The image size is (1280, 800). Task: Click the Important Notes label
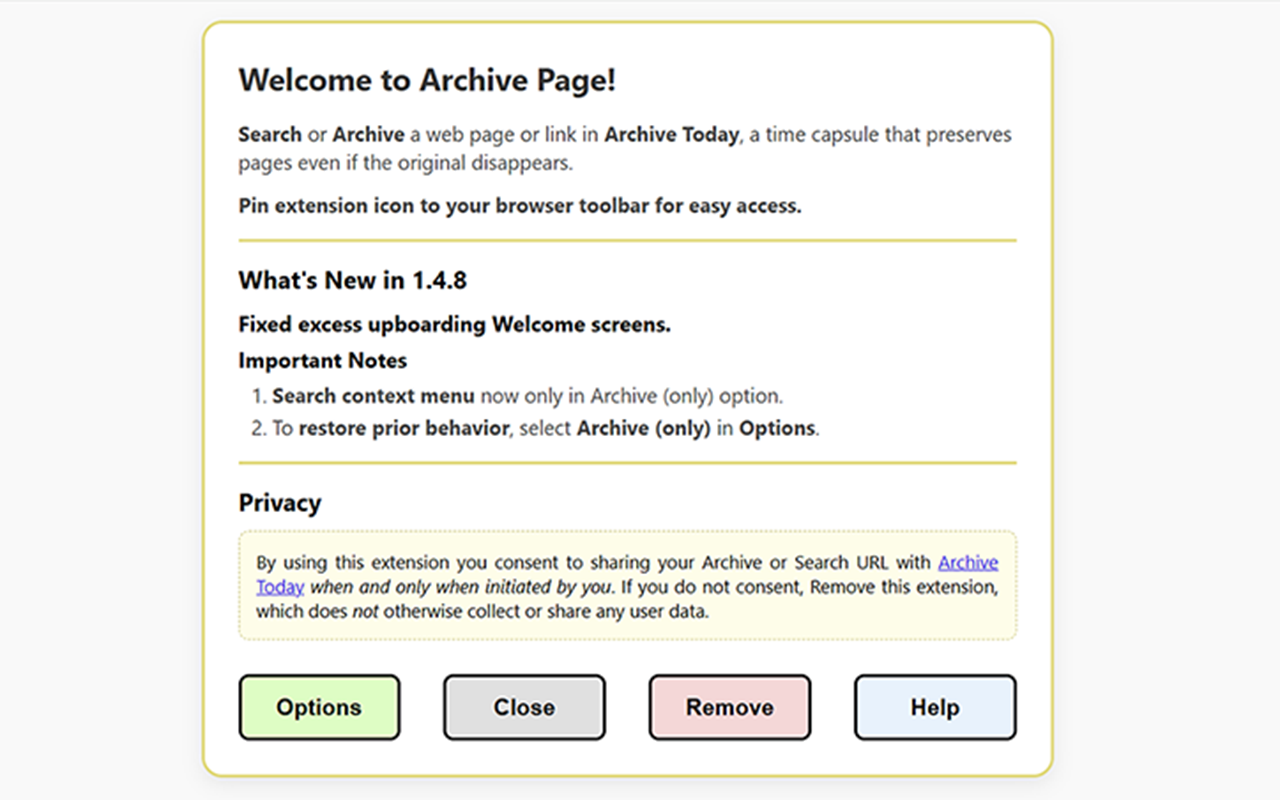(x=322, y=360)
